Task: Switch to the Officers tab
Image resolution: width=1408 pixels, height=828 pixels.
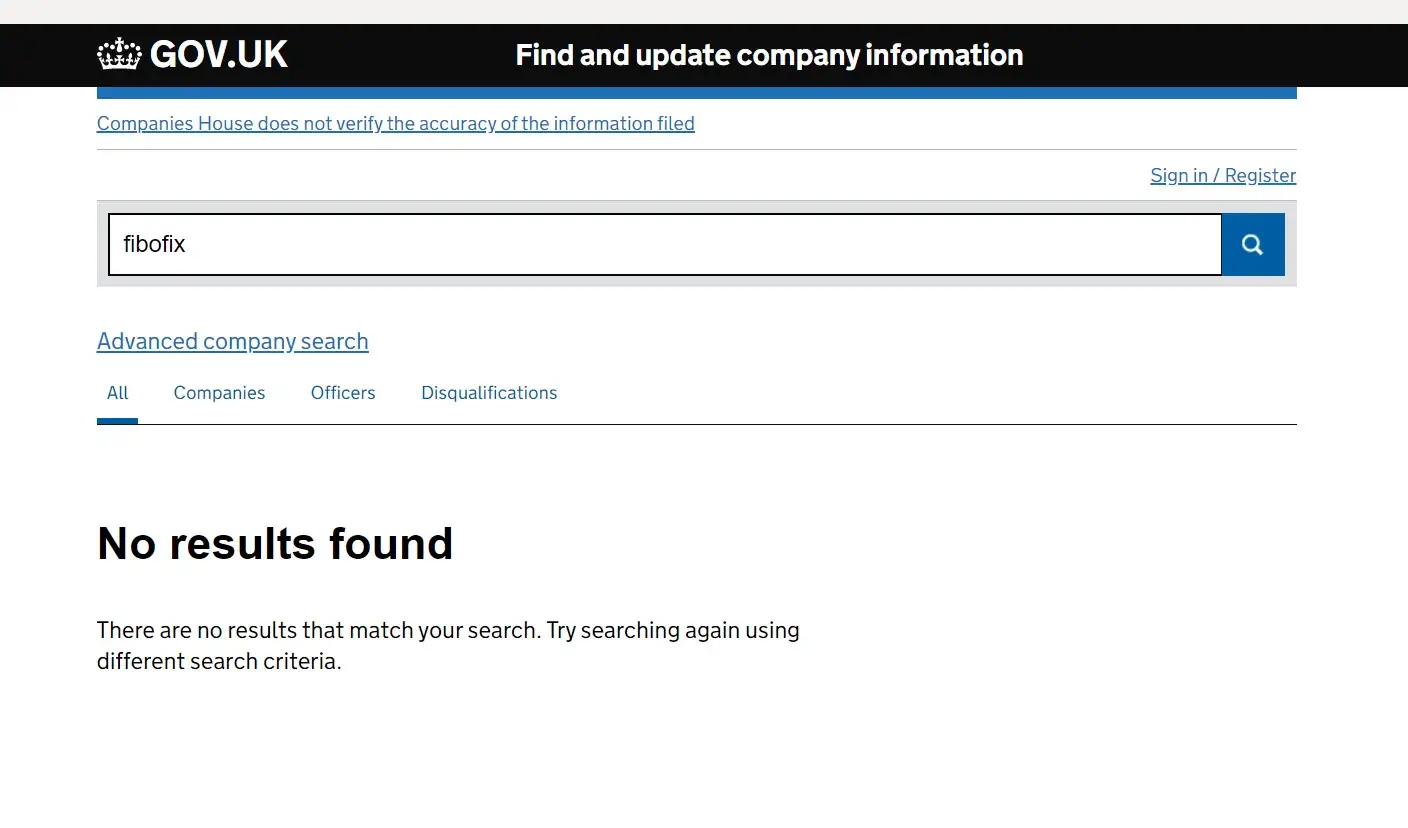Action: click(x=343, y=393)
